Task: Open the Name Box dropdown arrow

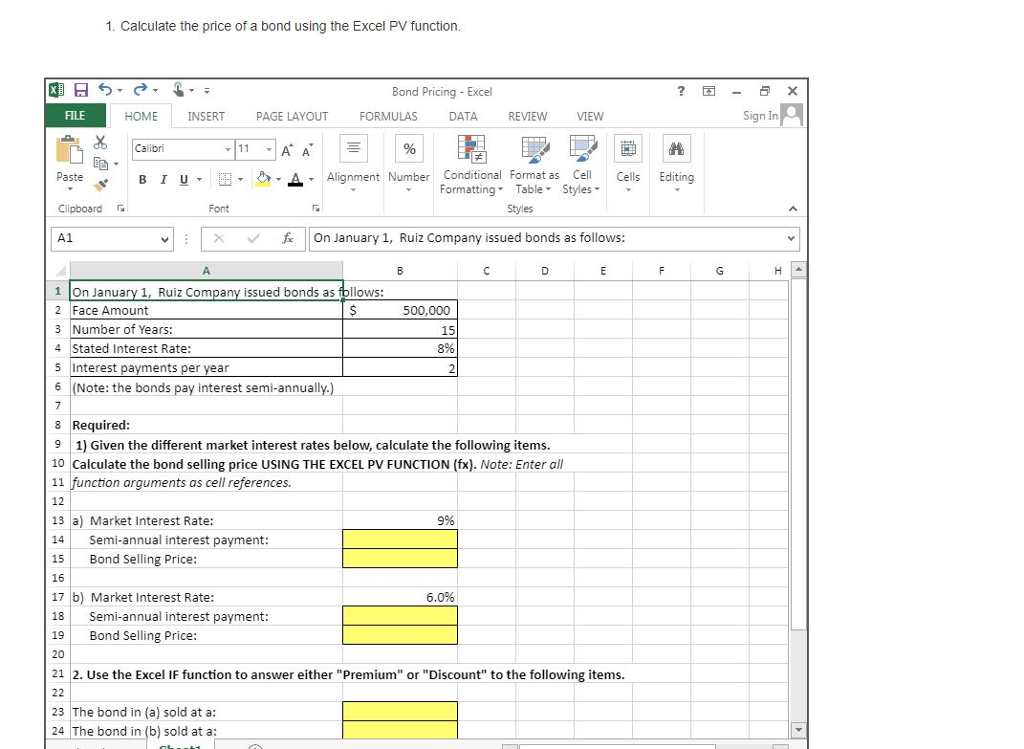Action: coord(165,239)
